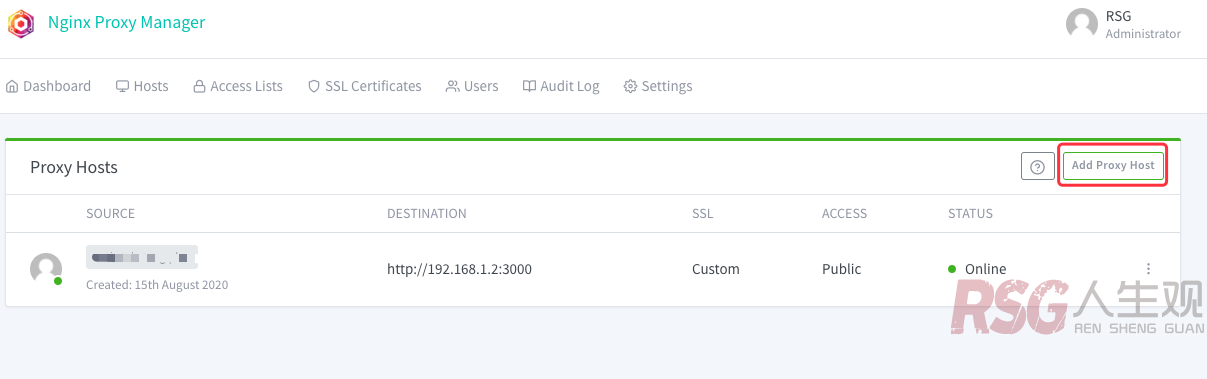Open the help question mark button

point(1038,166)
